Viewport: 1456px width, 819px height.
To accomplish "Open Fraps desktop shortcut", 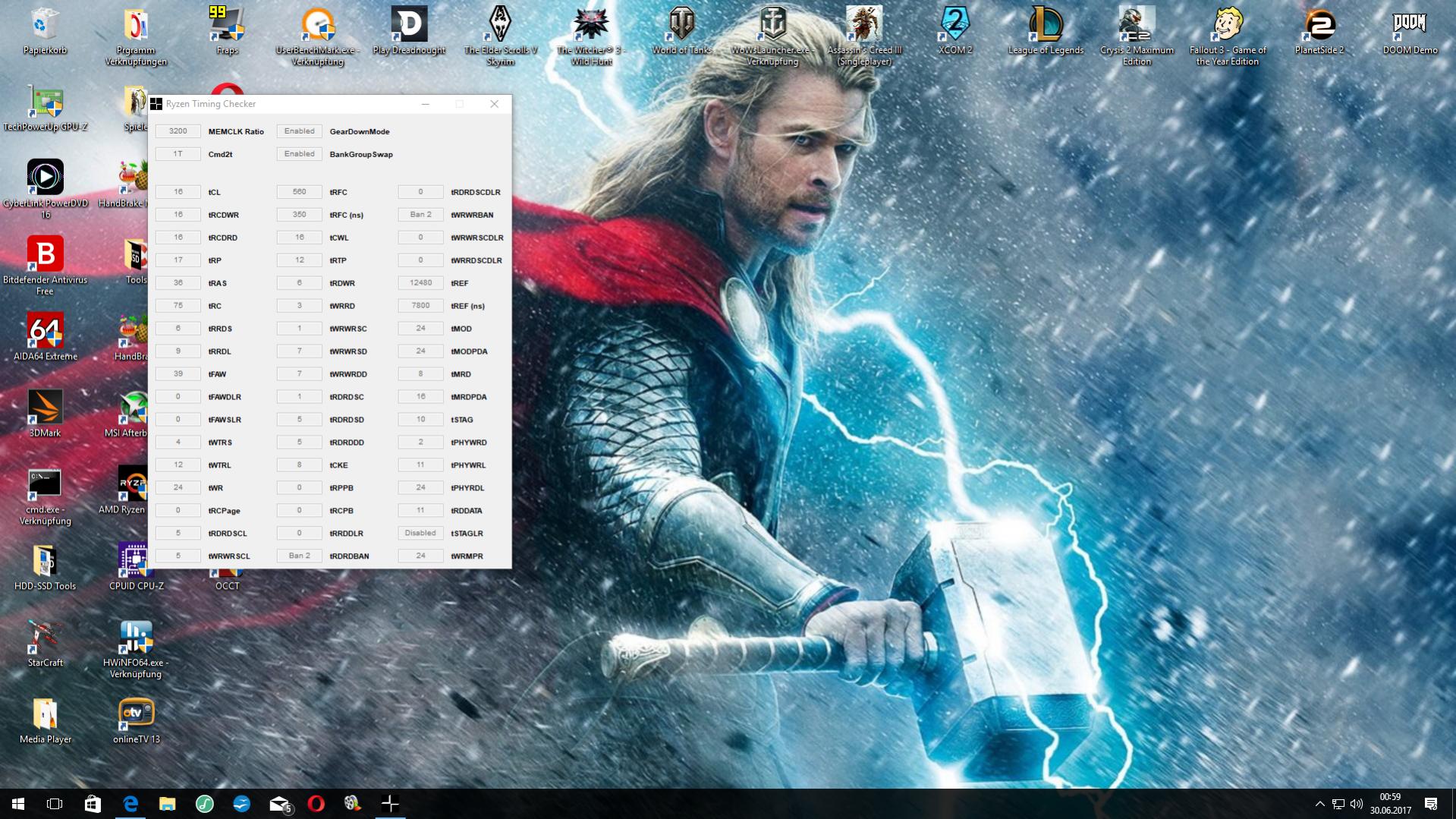I will pyautogui.click(x=227, y=32).
